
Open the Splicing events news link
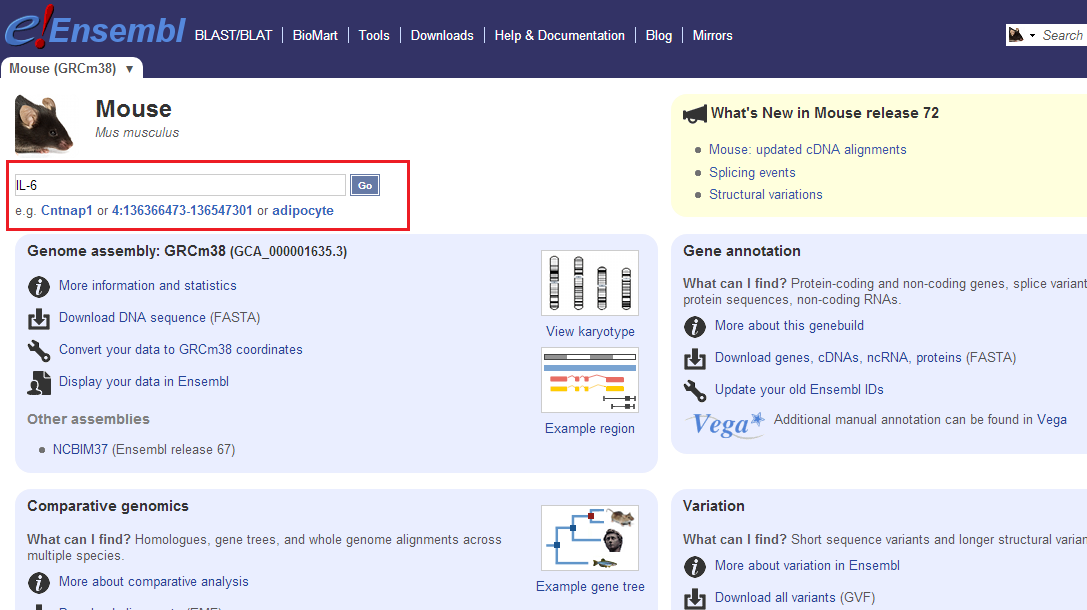pyautogui.click(x=752, y=172)
